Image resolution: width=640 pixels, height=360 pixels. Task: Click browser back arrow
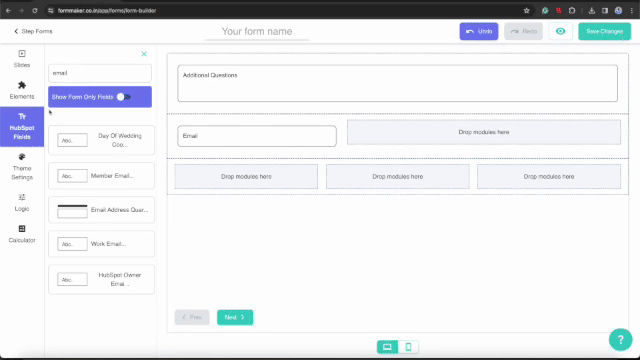point(8,11)
